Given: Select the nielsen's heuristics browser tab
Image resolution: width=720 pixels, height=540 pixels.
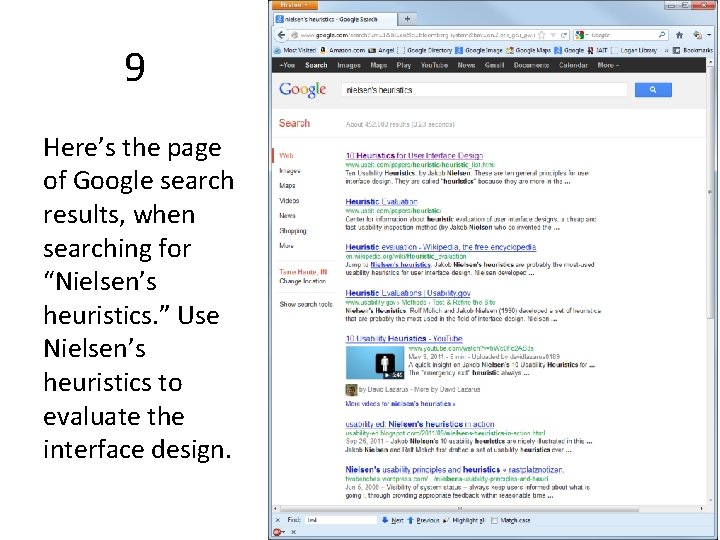Looking at the screenshot, I should pos(335,19).
